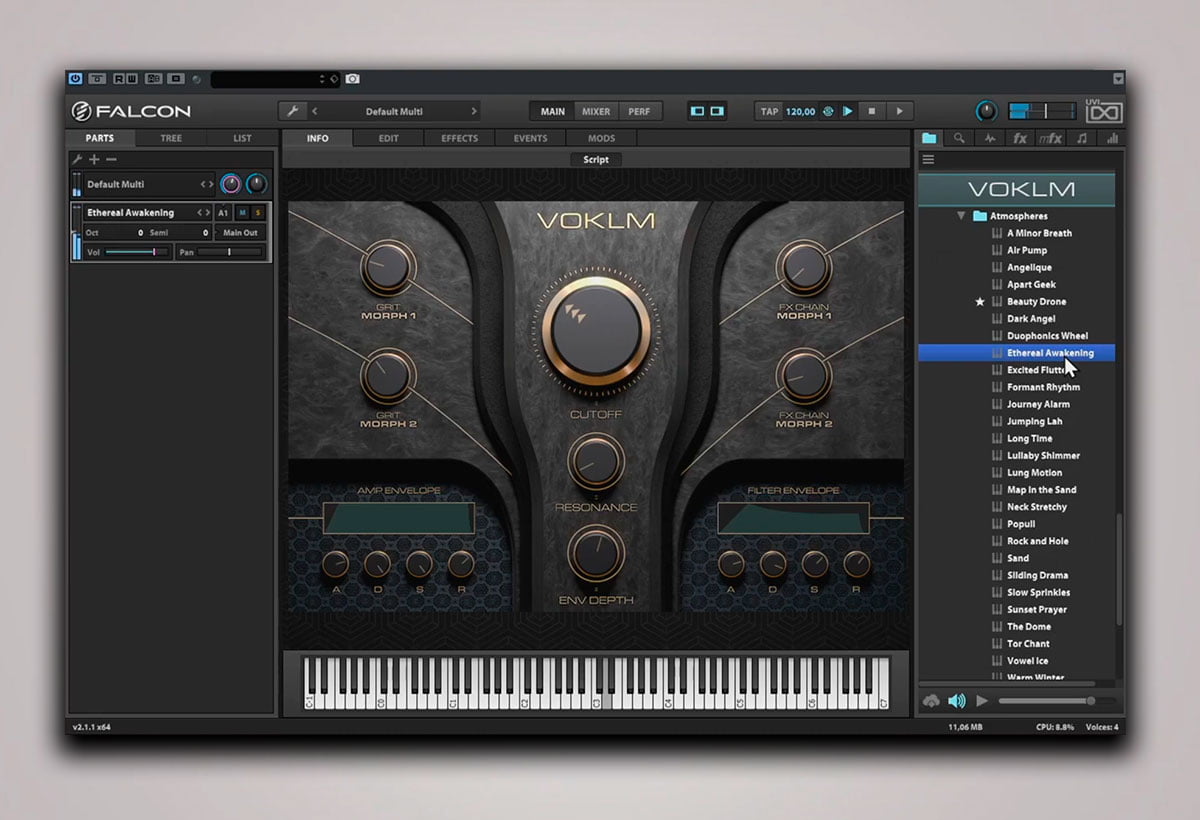Click the part Pan slider
The width and height of the screenshot is (1200, 820).
coord(229,252)
